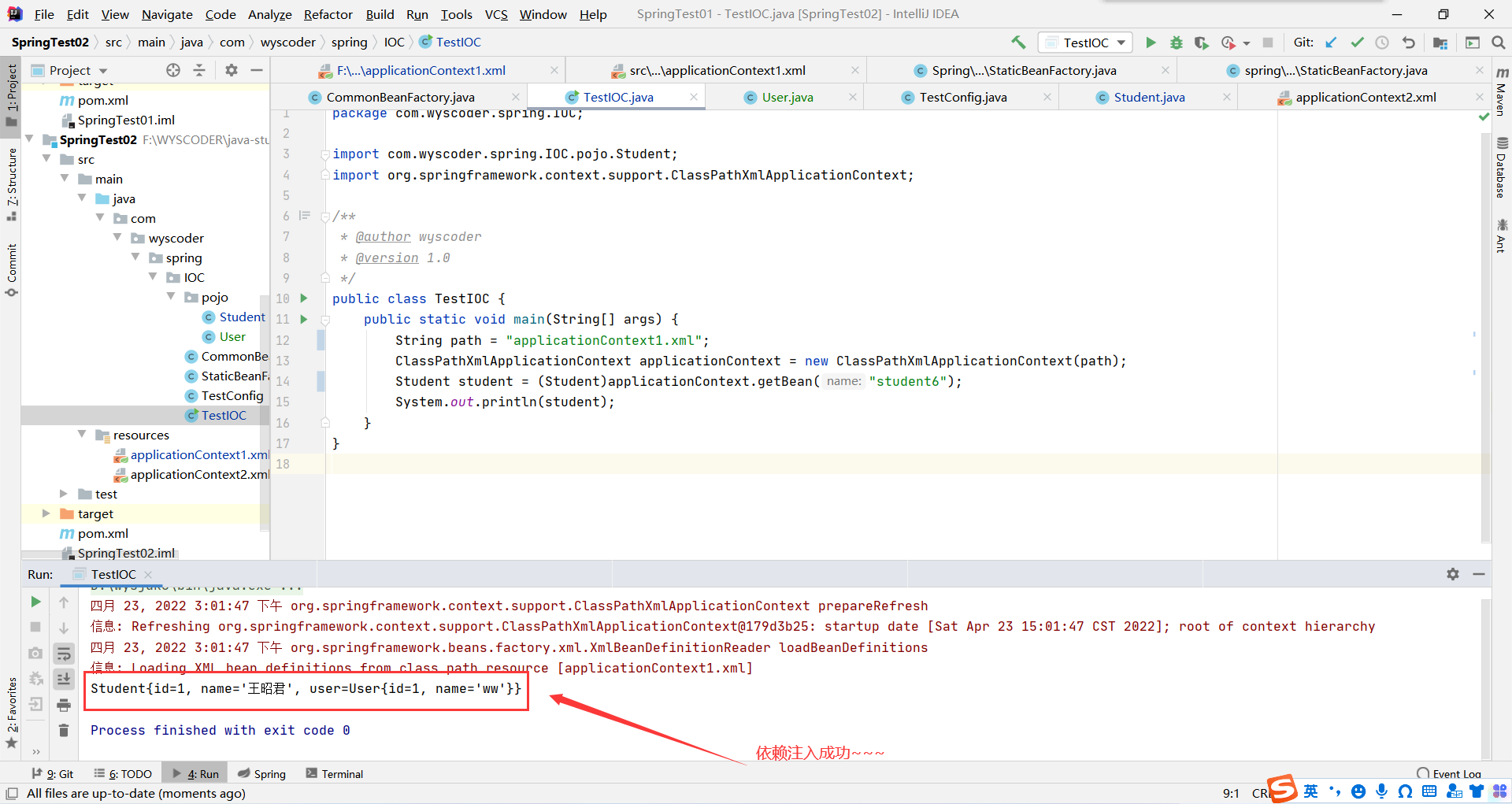
Task: Run TestIOC with the green play button
Action: click(1151, 43)
